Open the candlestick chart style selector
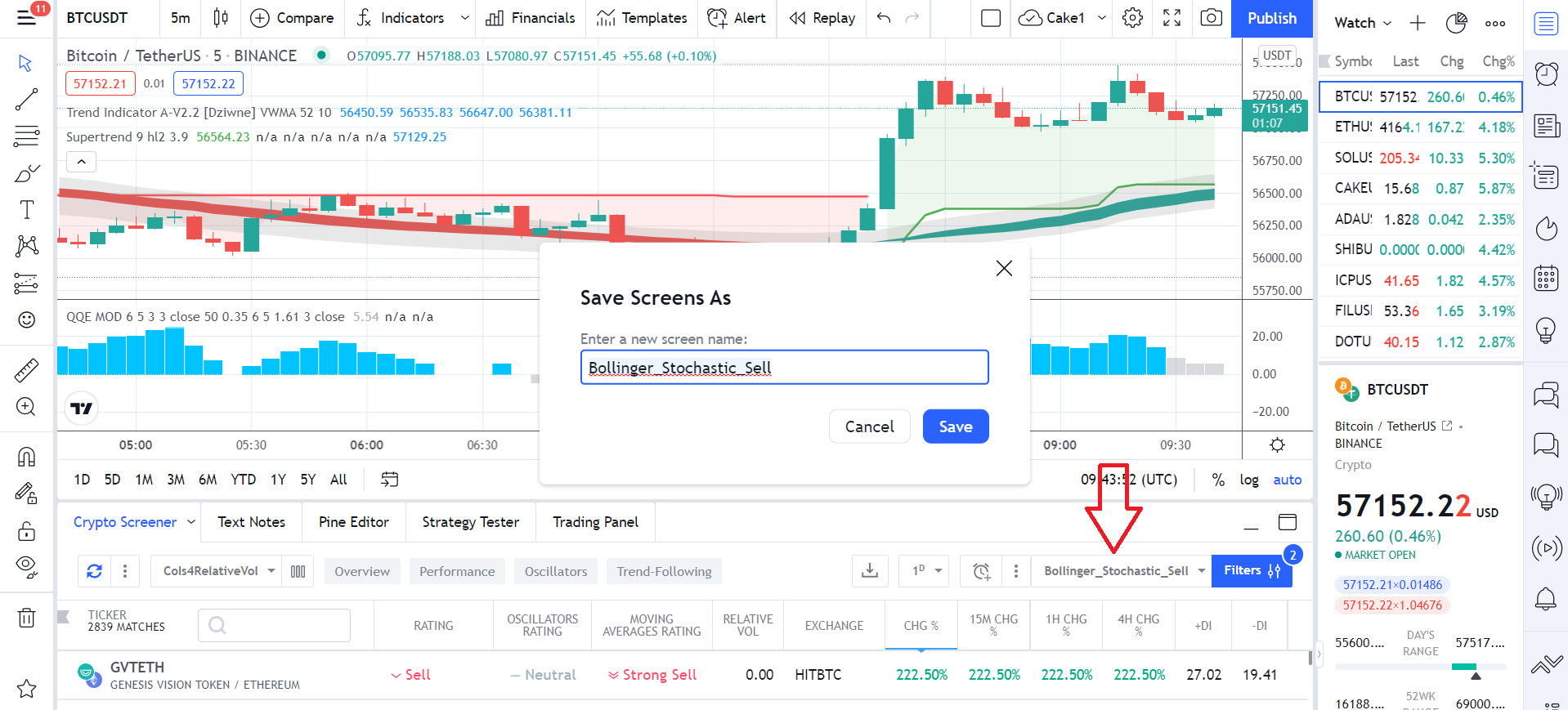Image resolution: width=1568 pixels, height=710 pixels. coord(221,18)
